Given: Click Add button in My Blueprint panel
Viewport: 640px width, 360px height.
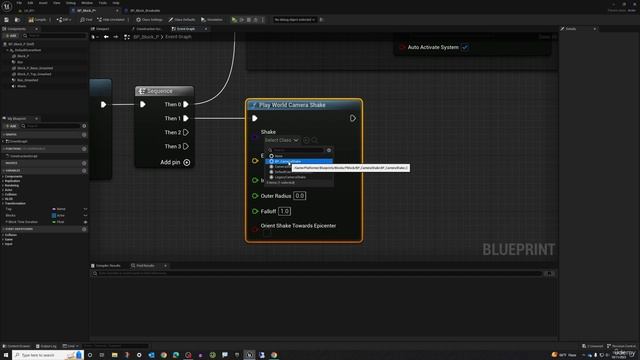Looking at the screenshot, I should click(x=11, y=126).
